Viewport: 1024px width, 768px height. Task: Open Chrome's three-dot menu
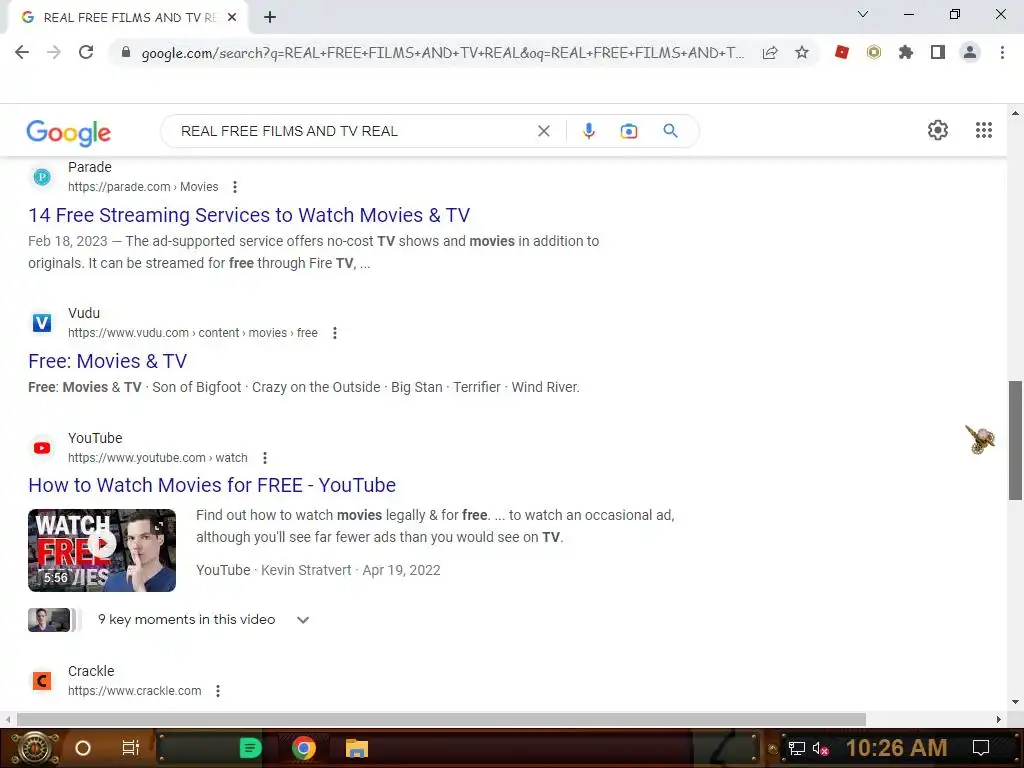(x=1002, y=52)
